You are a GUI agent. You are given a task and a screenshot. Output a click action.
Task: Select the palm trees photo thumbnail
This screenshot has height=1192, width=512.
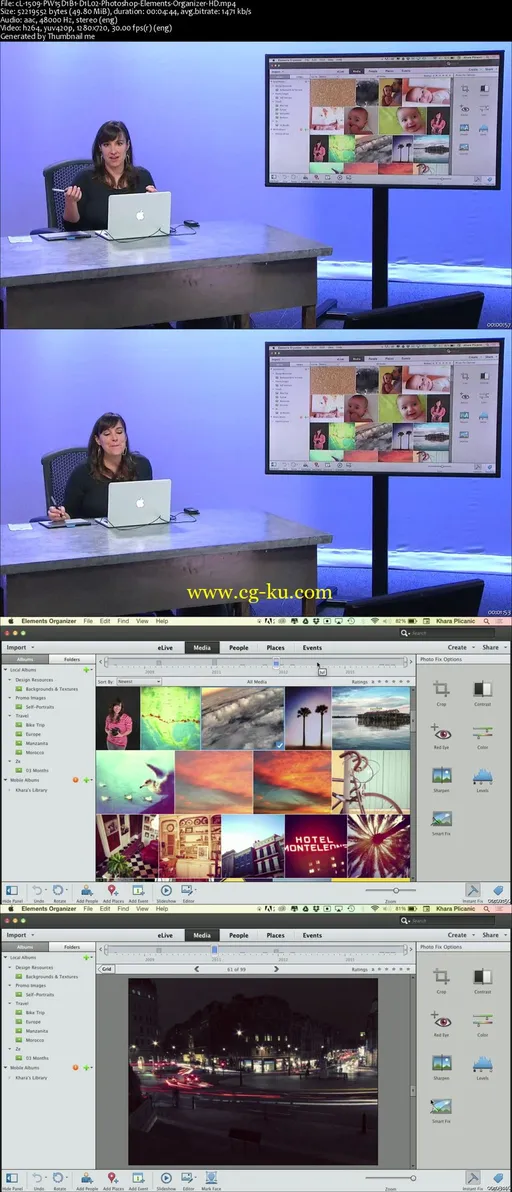tap(308, 718)
